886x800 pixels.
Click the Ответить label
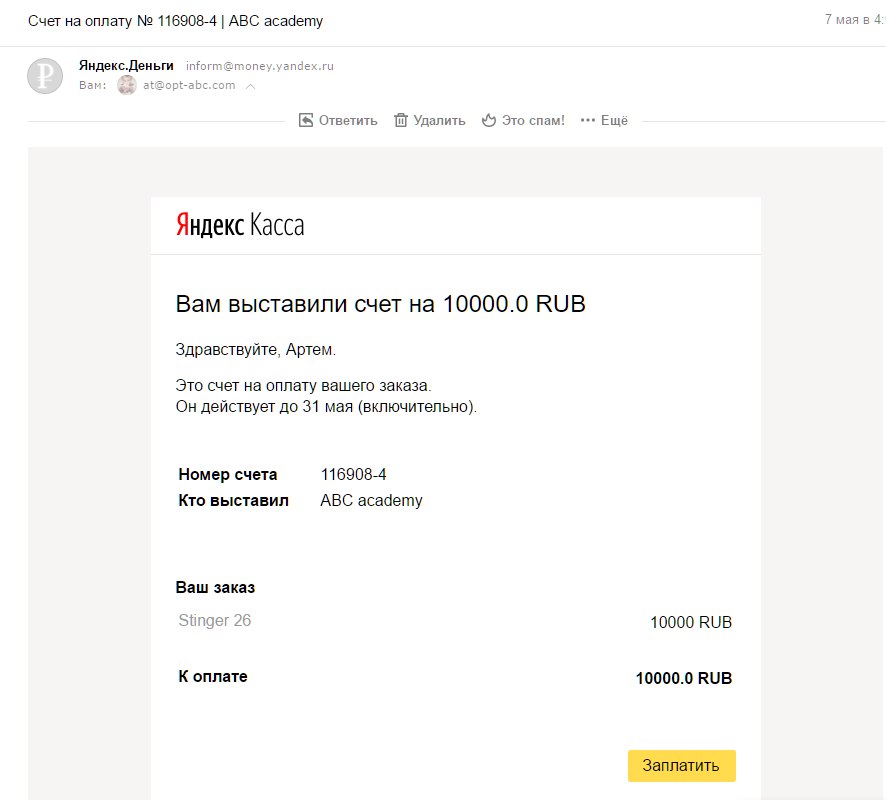(x=348, y=120)
